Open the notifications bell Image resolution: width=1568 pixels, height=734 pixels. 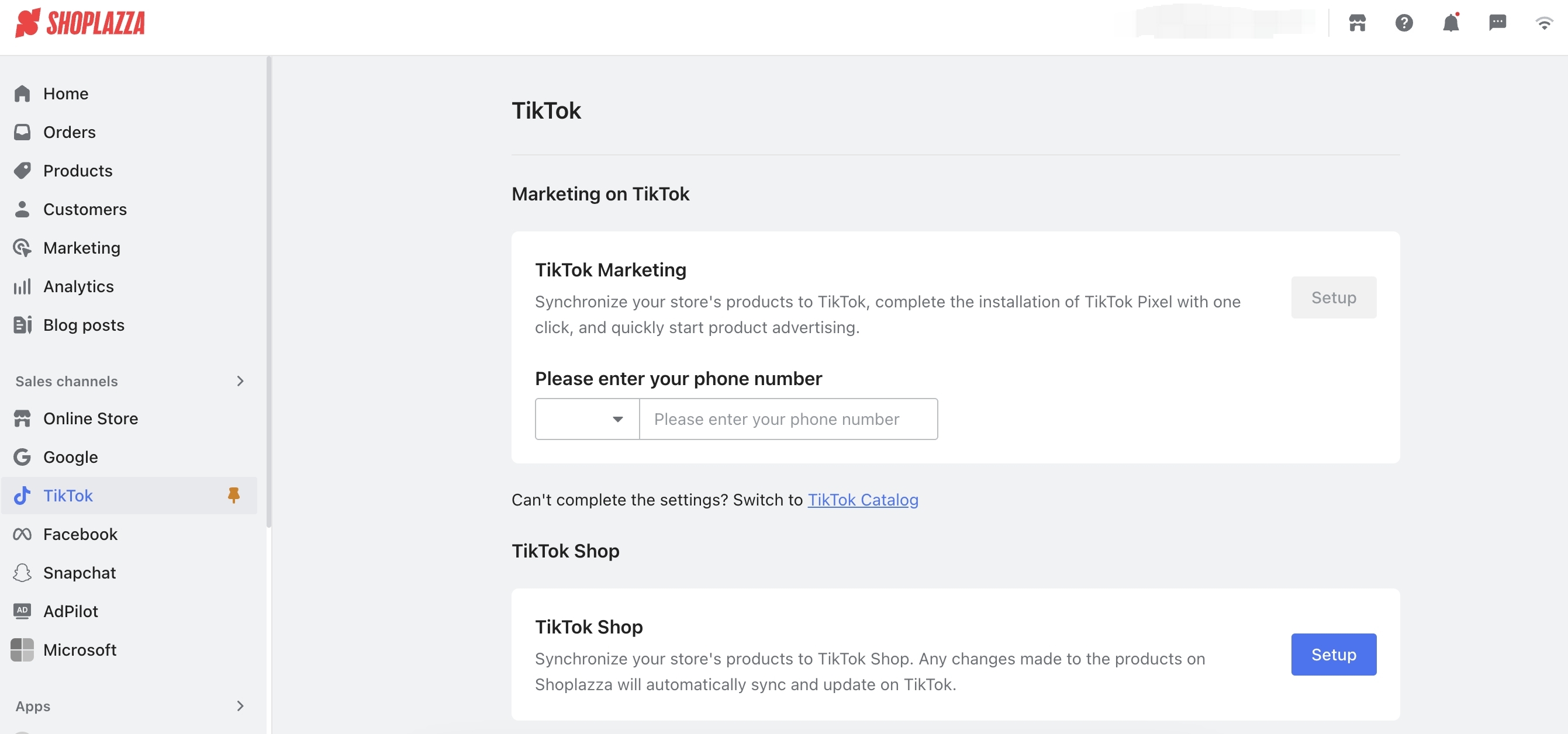(1450, 23)
